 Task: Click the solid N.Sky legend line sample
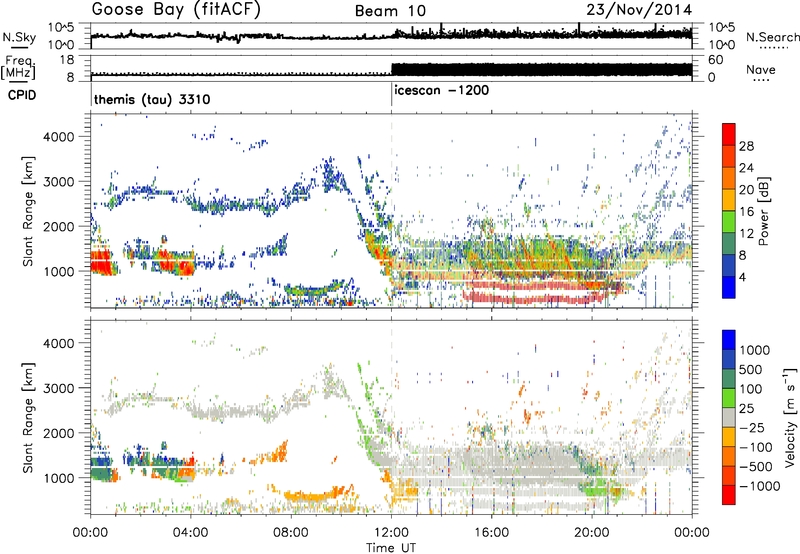pyautogui.click(x=19, y=48)
